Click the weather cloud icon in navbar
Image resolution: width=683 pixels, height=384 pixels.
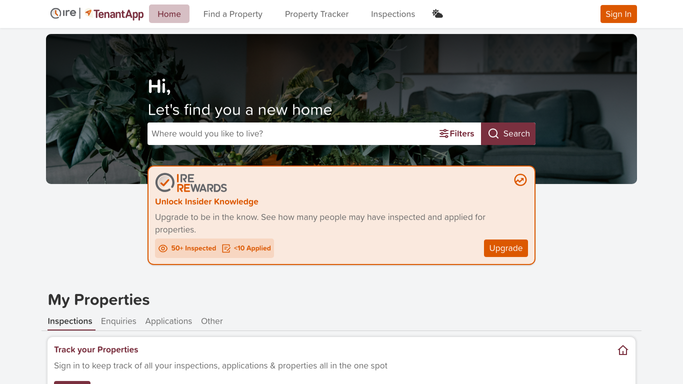(437, 14)
